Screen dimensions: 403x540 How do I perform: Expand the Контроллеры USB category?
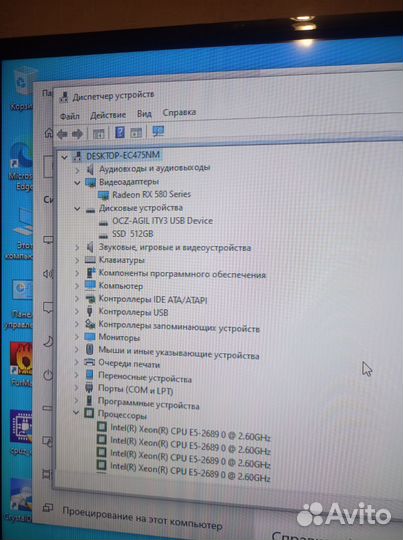[77, 312]
